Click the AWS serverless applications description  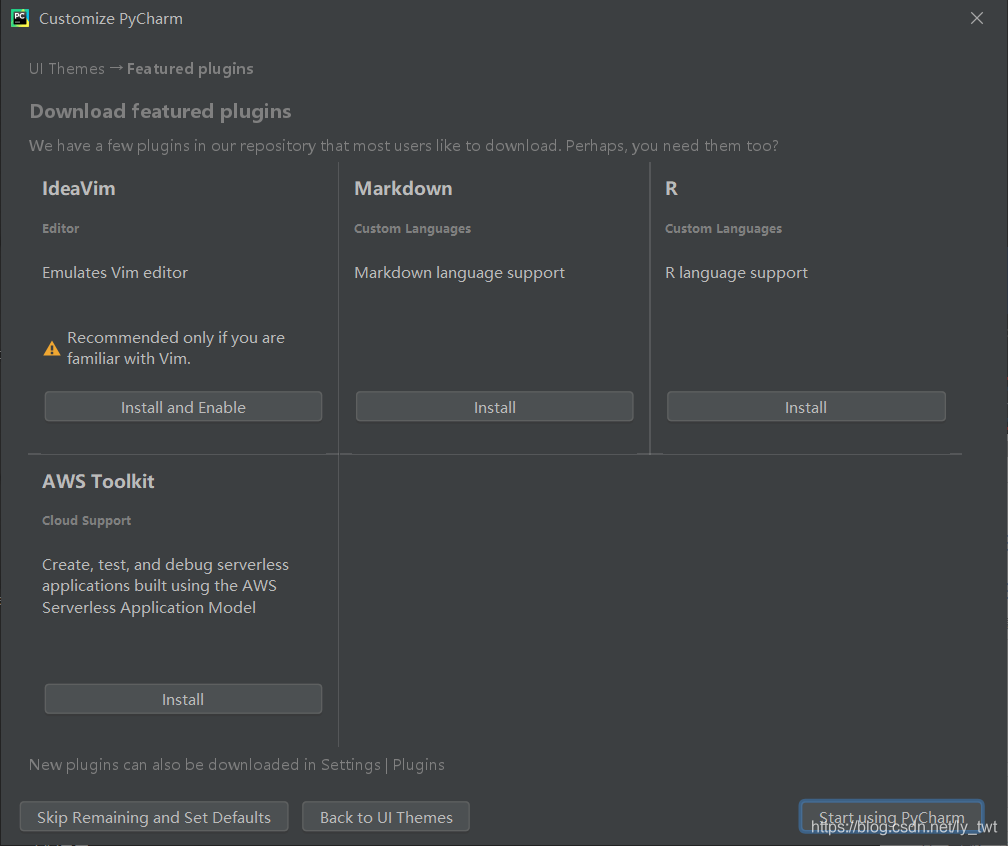tap(165, 586)
